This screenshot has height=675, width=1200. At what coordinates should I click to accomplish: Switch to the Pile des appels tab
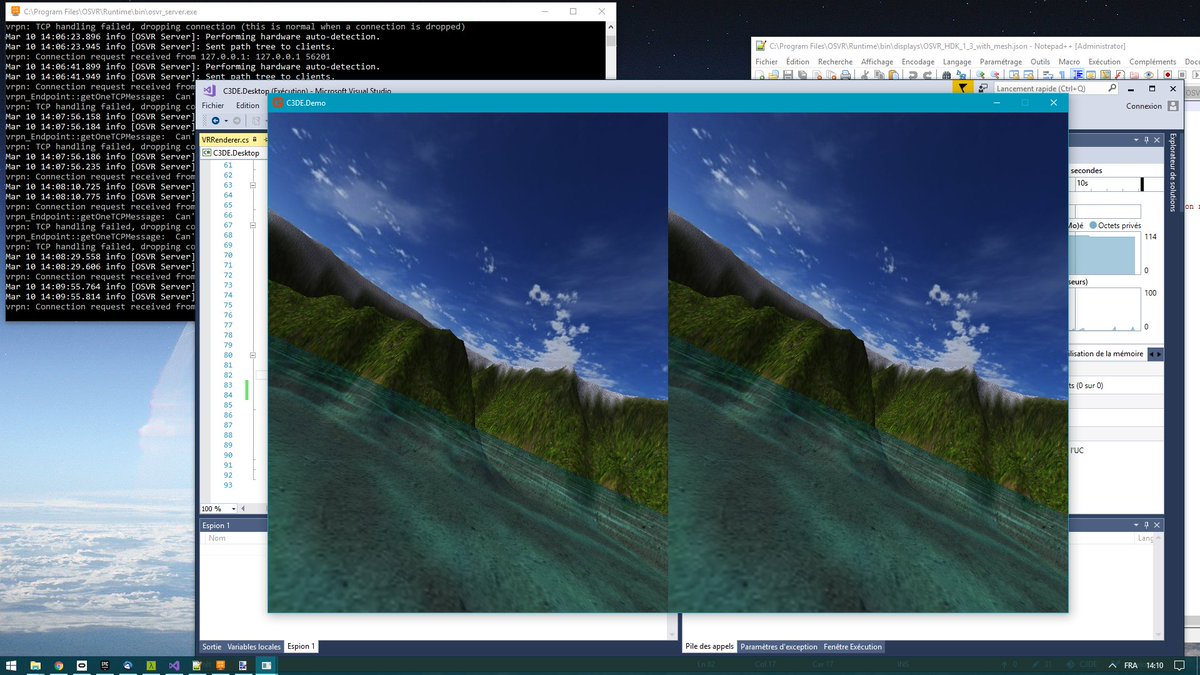coord(710,647)
